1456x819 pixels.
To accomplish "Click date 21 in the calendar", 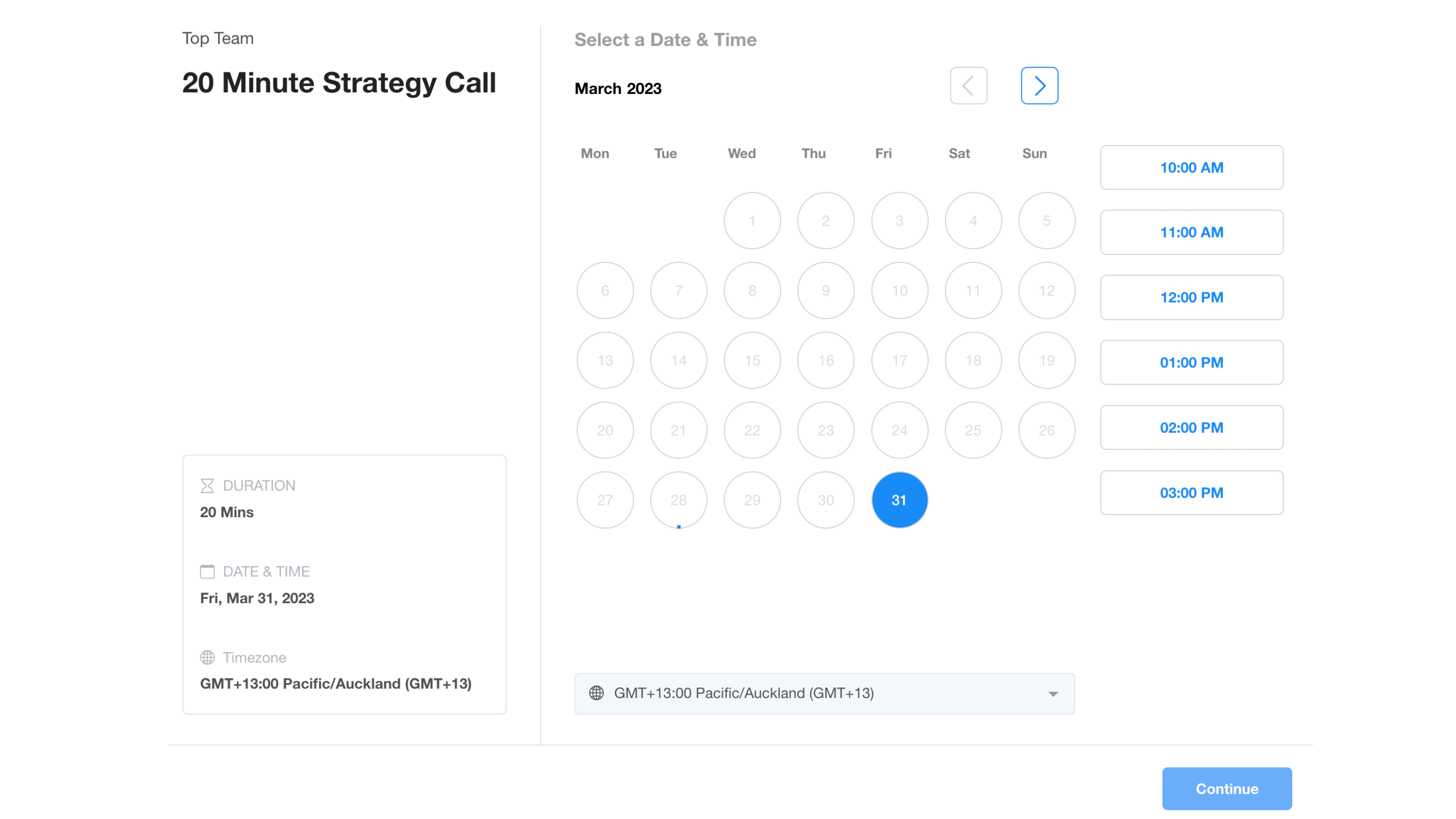I will click(x=678, y=430).
